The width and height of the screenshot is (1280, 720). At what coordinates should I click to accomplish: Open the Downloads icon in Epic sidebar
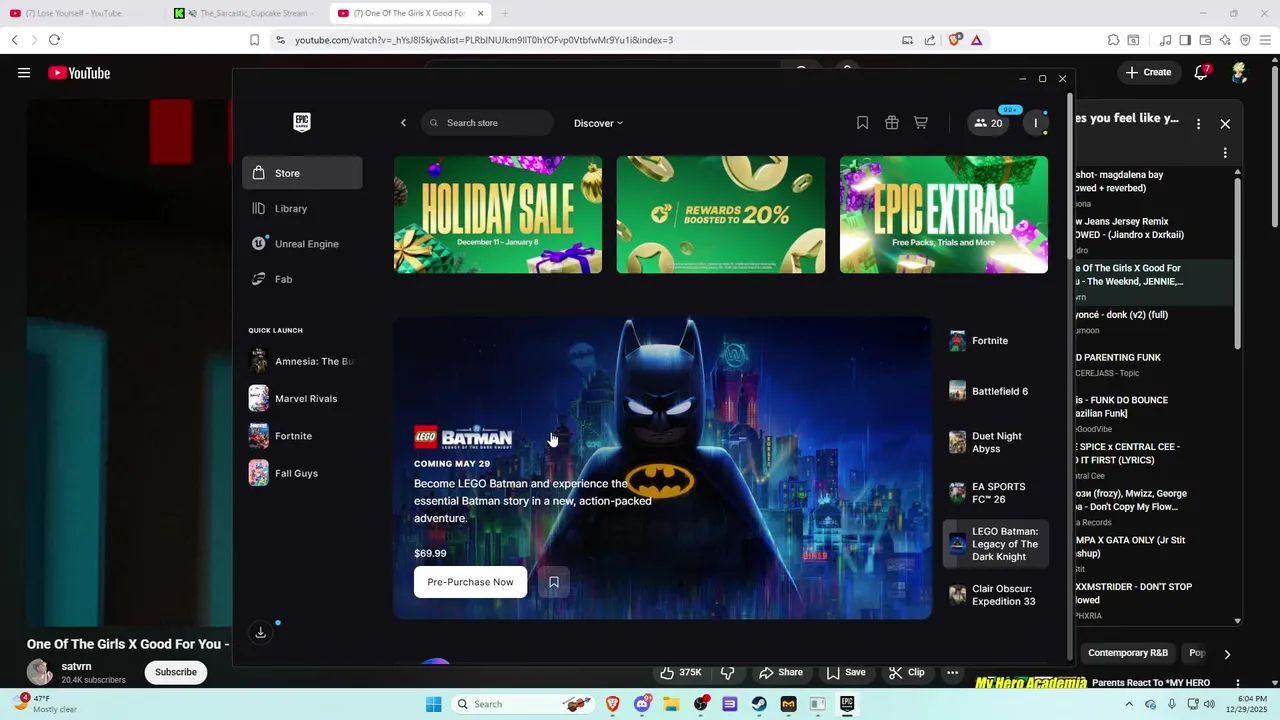(260, 632)
